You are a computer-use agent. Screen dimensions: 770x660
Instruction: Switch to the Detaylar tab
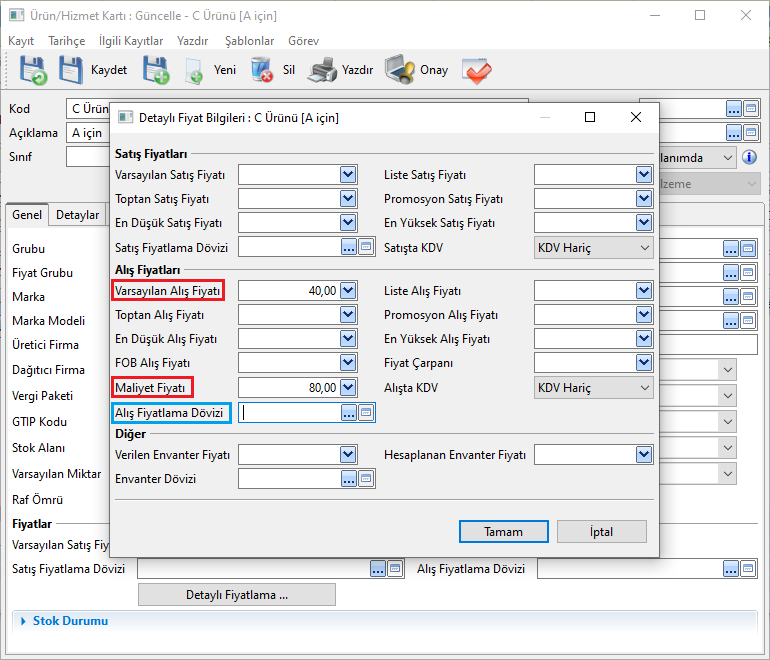click(x=77, y=215)
